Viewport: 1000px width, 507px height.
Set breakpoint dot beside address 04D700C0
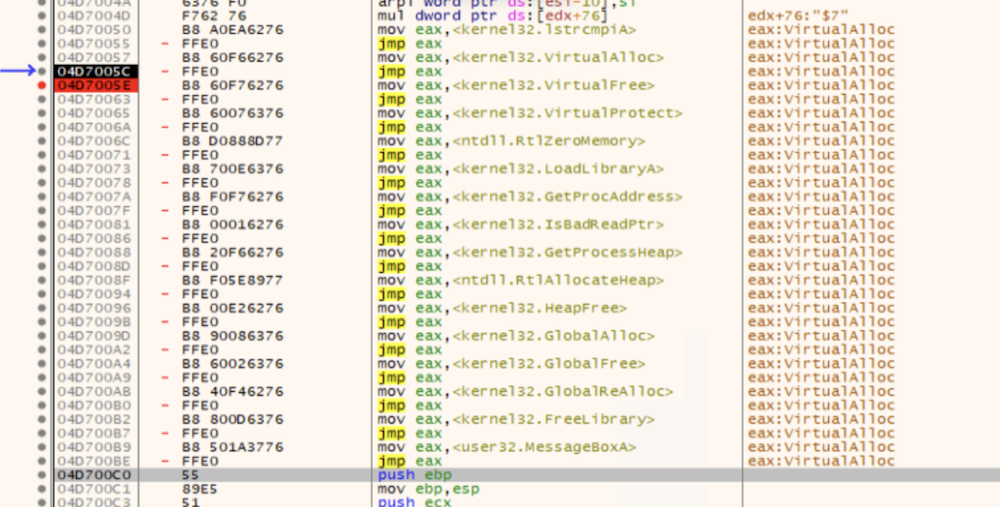click(41, 475)
